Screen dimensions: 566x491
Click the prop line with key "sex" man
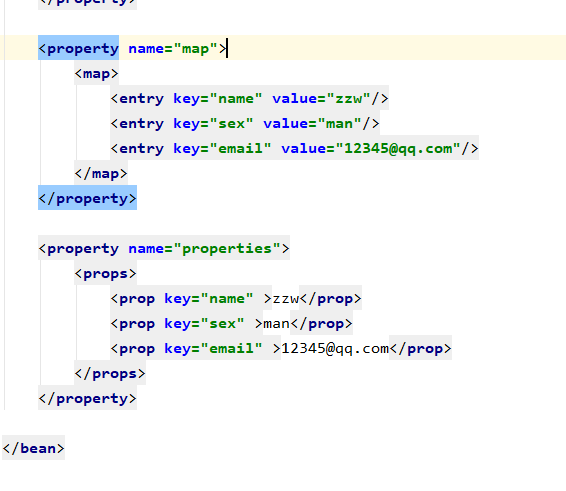tap(231, 323)
